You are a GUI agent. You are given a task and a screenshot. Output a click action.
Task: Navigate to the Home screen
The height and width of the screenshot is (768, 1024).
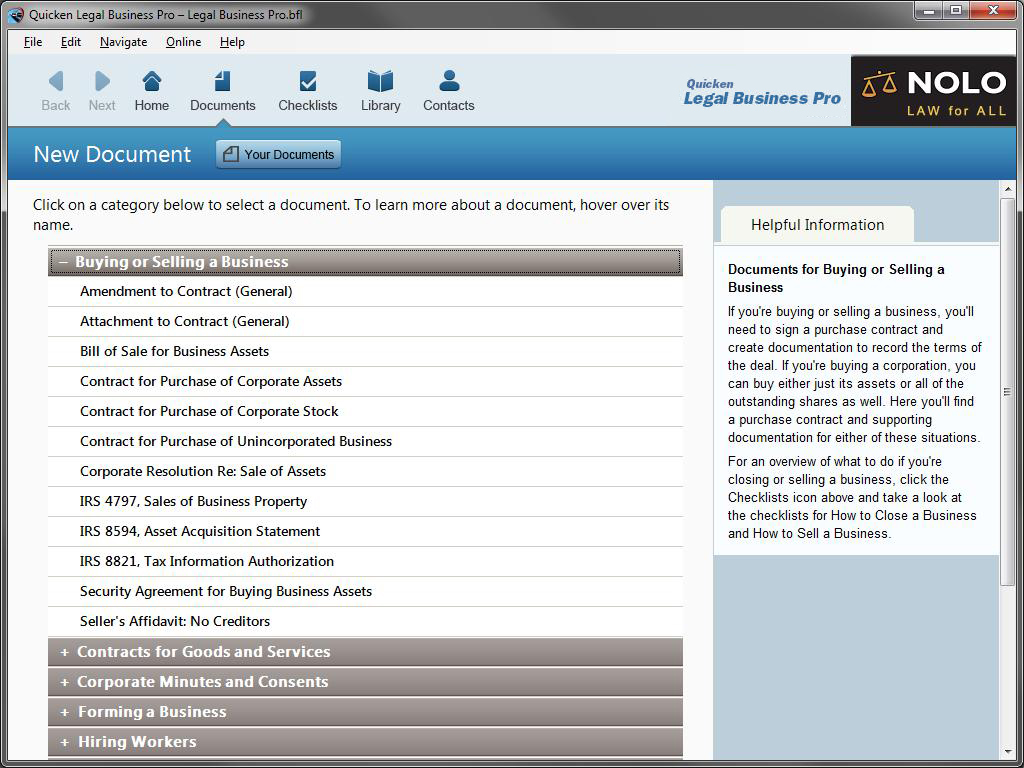[151, 90]
